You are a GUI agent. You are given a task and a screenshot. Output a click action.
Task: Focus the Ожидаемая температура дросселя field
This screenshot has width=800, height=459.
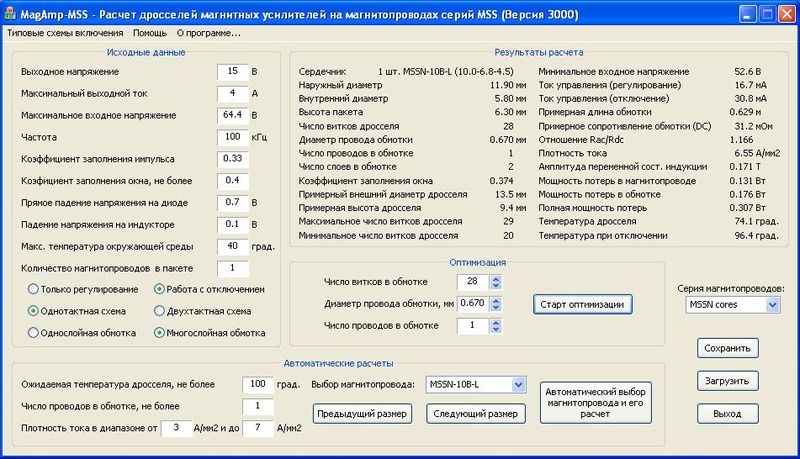point(258,385)
